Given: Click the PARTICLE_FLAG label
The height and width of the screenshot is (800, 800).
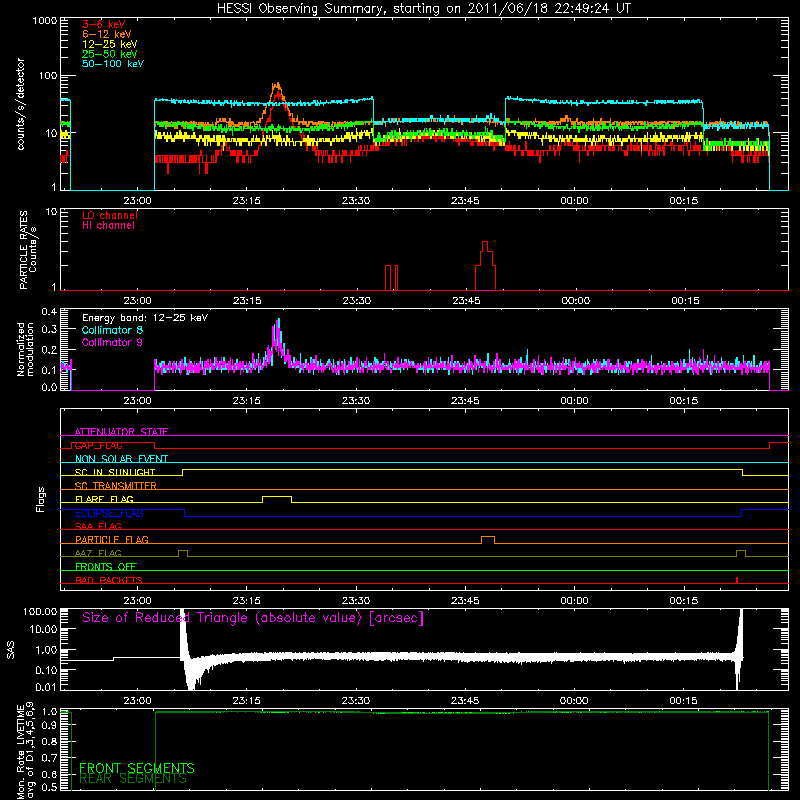Looking at the screenshot, I should 112,540.
